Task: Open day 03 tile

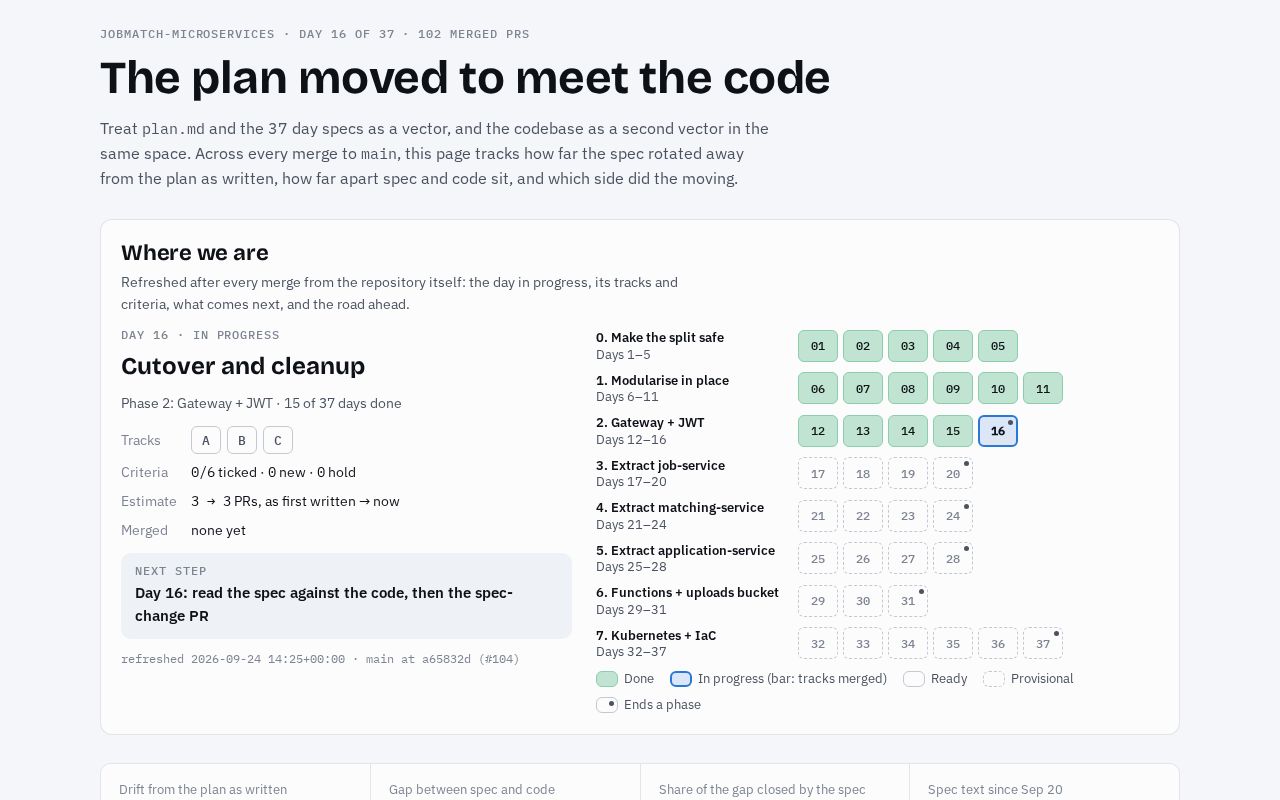Action: pyautogui.click(x=908, y=346)
